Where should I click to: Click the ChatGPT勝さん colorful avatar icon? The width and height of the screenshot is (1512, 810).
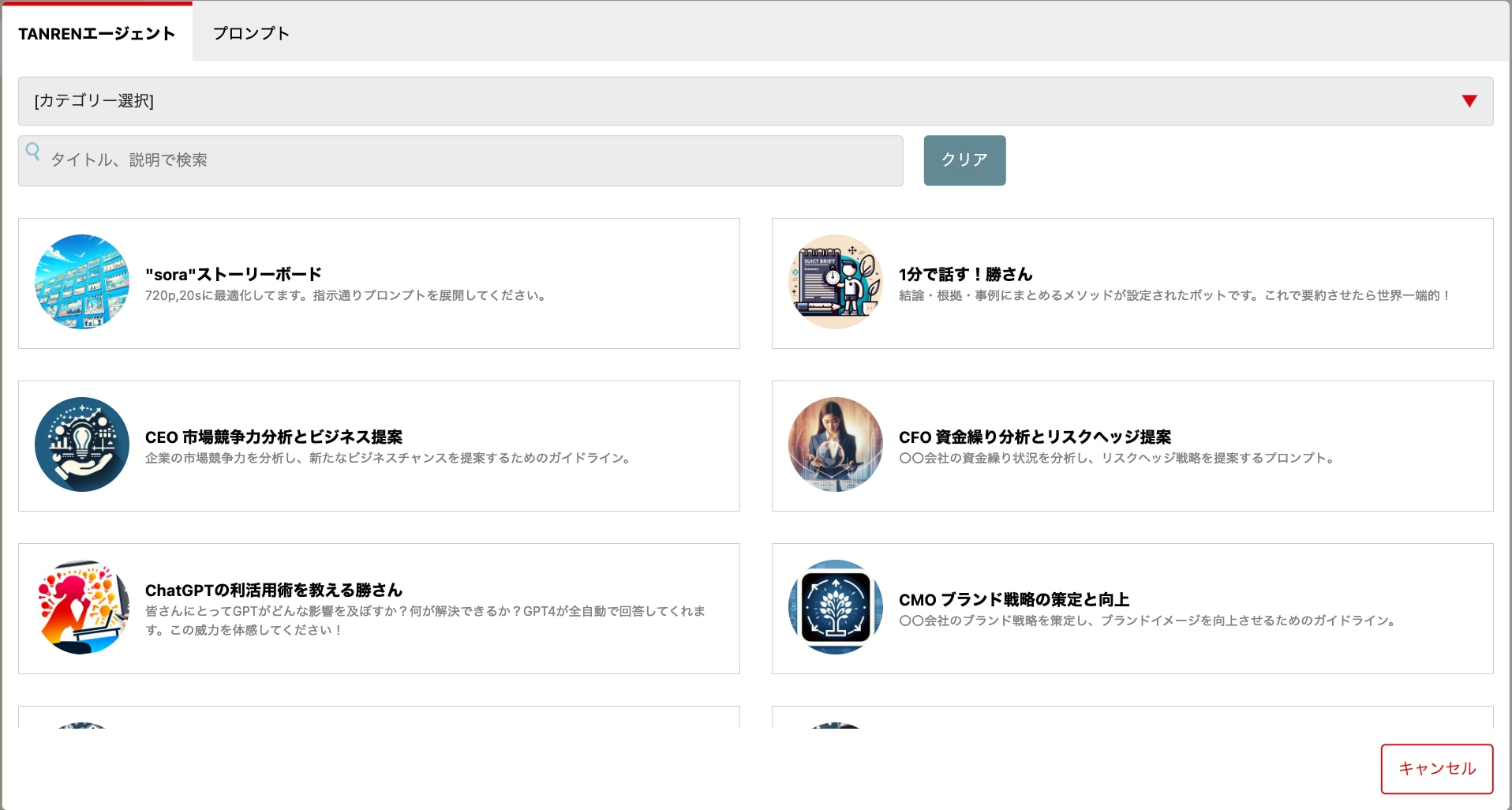[x=81, y=608]
